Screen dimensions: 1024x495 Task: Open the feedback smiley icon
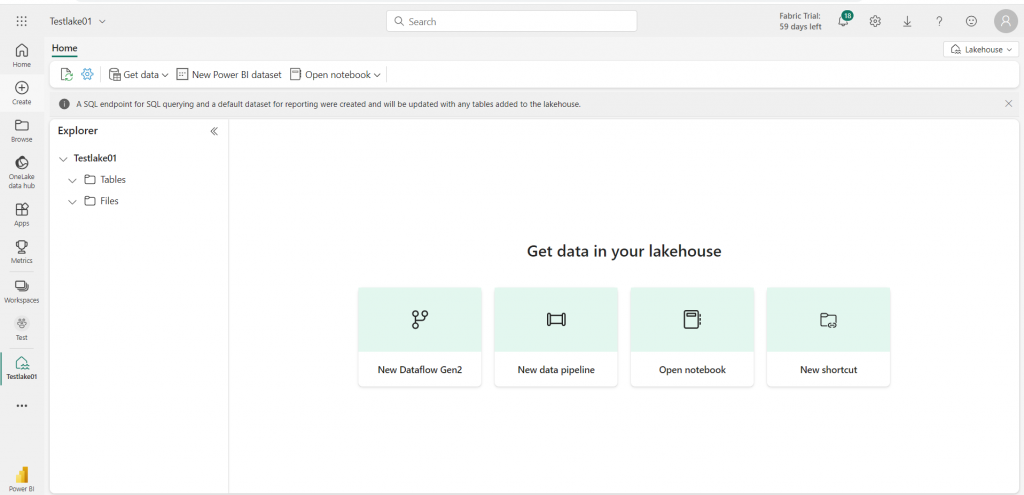click(x=971, y=22)
